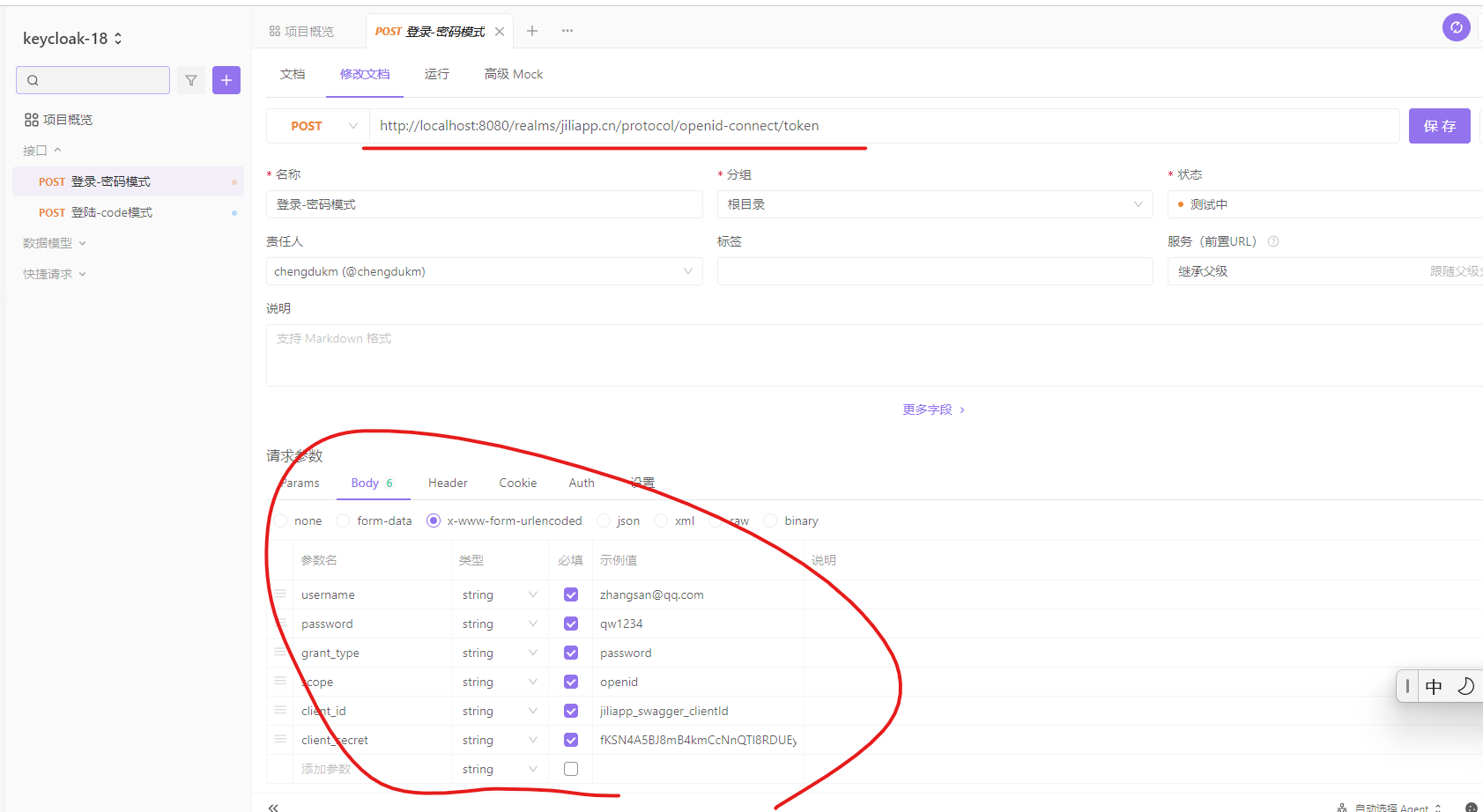Toggle required checkbox for client_id

click(x=571, y=711)
